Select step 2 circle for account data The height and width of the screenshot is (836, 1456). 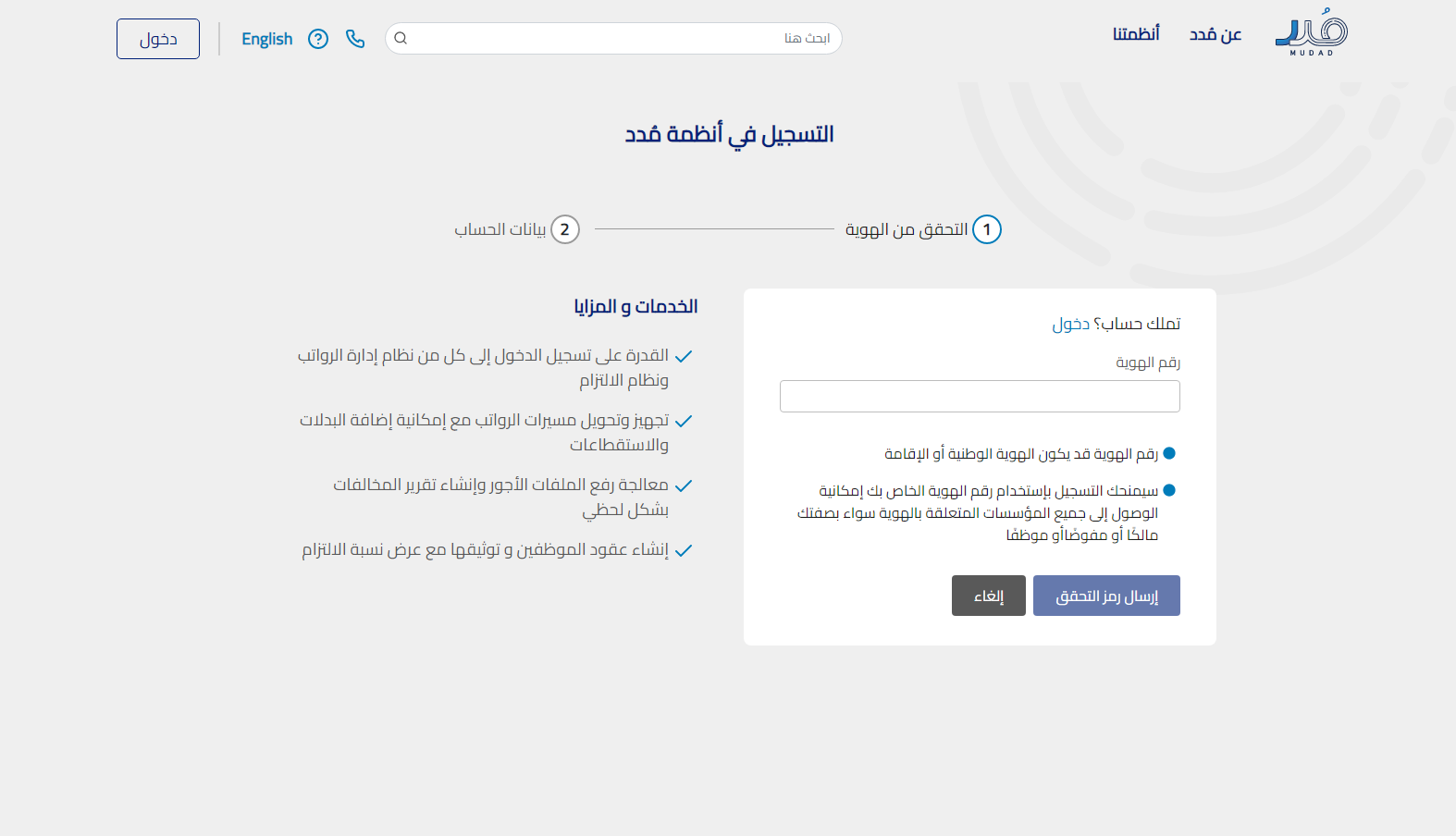tap(565, 229)
